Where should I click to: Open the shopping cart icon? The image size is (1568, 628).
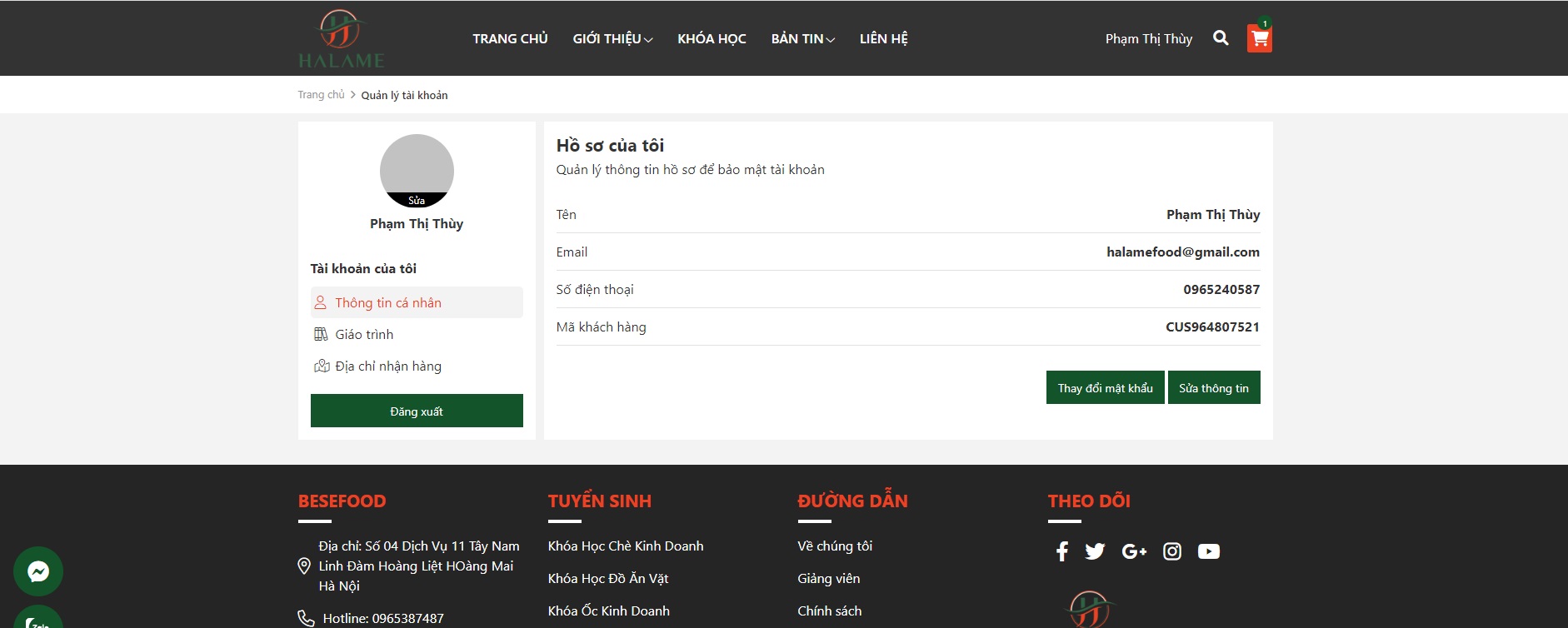1259,38
